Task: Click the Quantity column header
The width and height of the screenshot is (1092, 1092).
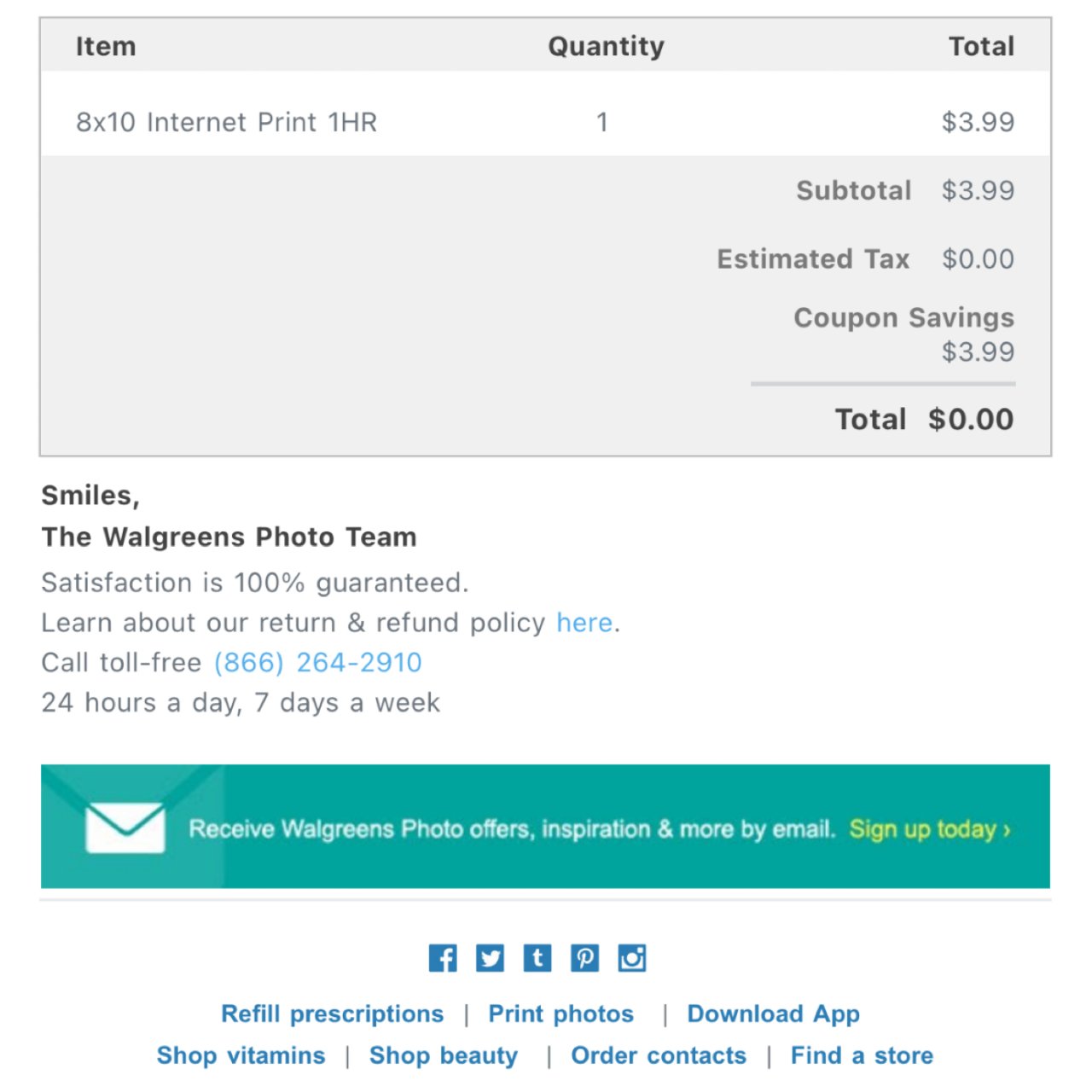Action: (606, 46)
